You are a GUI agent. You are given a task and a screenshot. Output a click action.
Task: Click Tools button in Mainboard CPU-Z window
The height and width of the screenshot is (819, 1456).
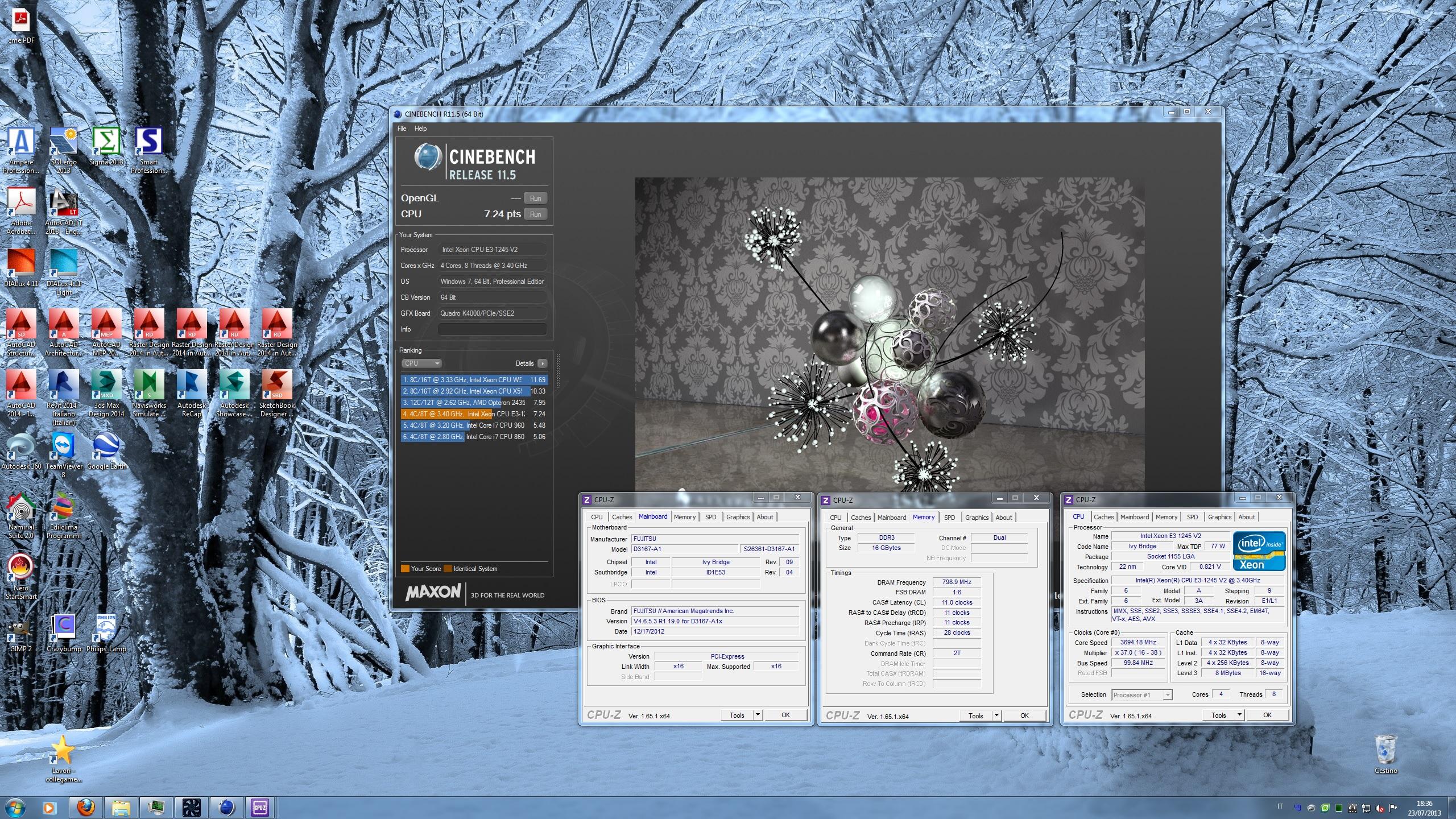(x=737, y=715)
